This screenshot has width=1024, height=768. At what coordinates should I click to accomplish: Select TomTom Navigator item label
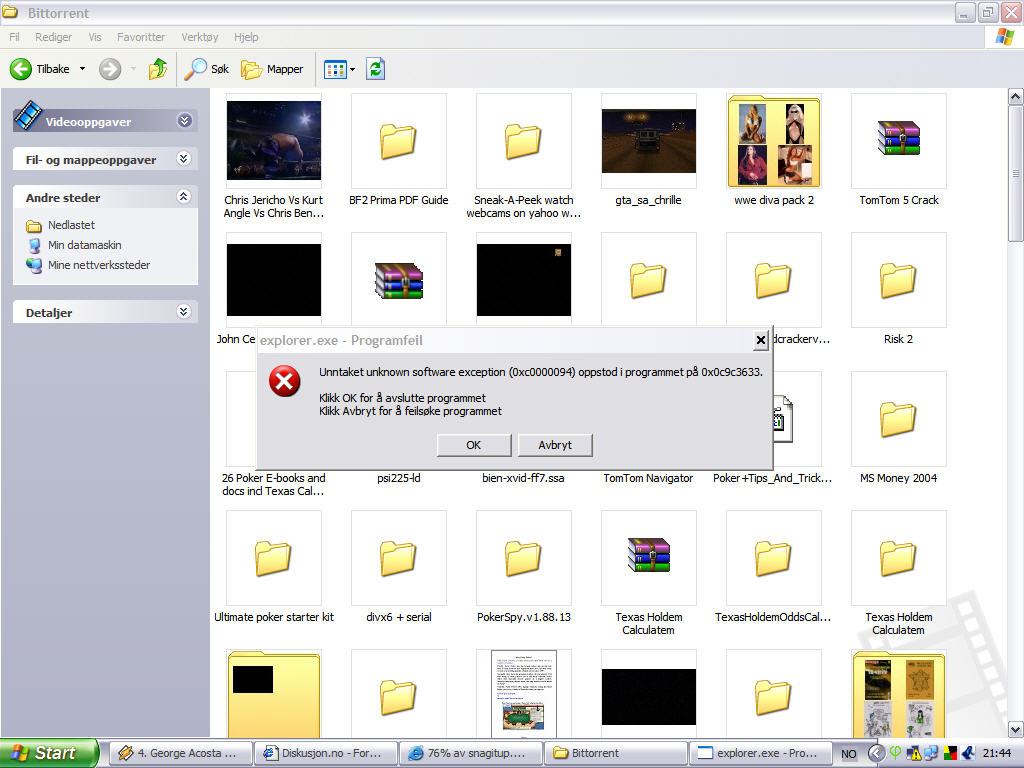pos(648,478)
